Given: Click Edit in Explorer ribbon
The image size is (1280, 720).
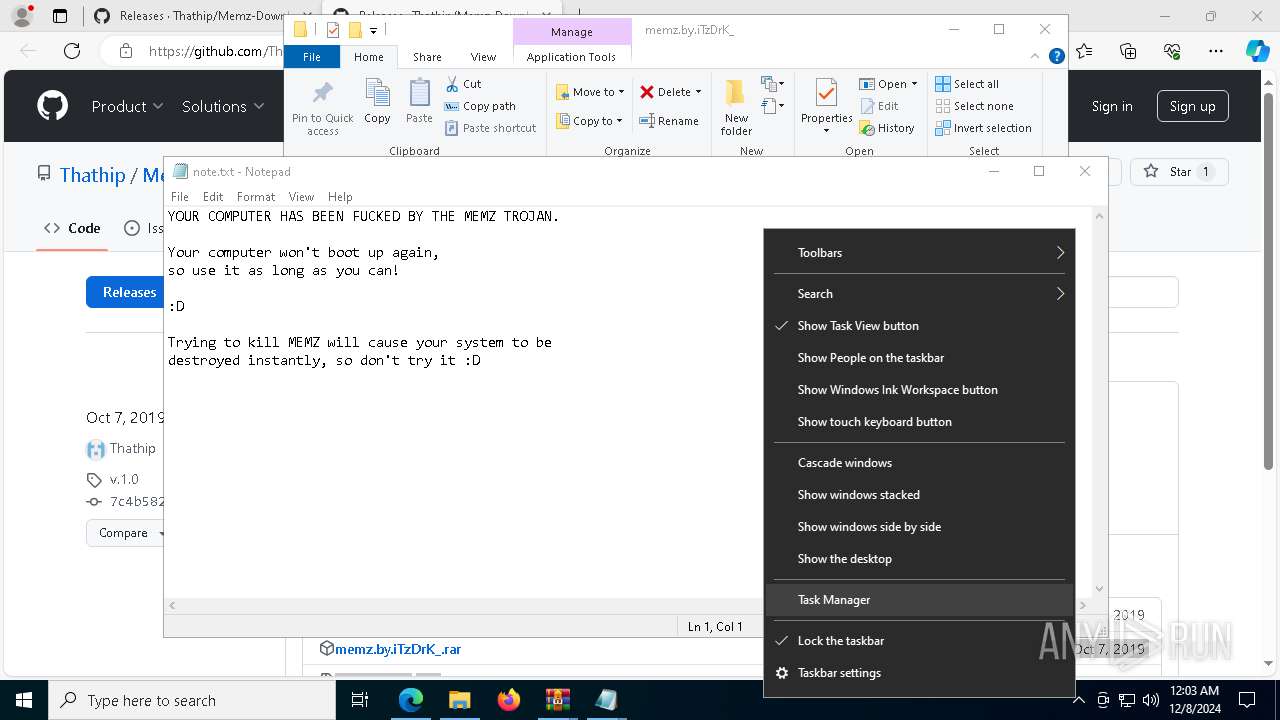Looking at the screenshot, I should coord(878,106).
